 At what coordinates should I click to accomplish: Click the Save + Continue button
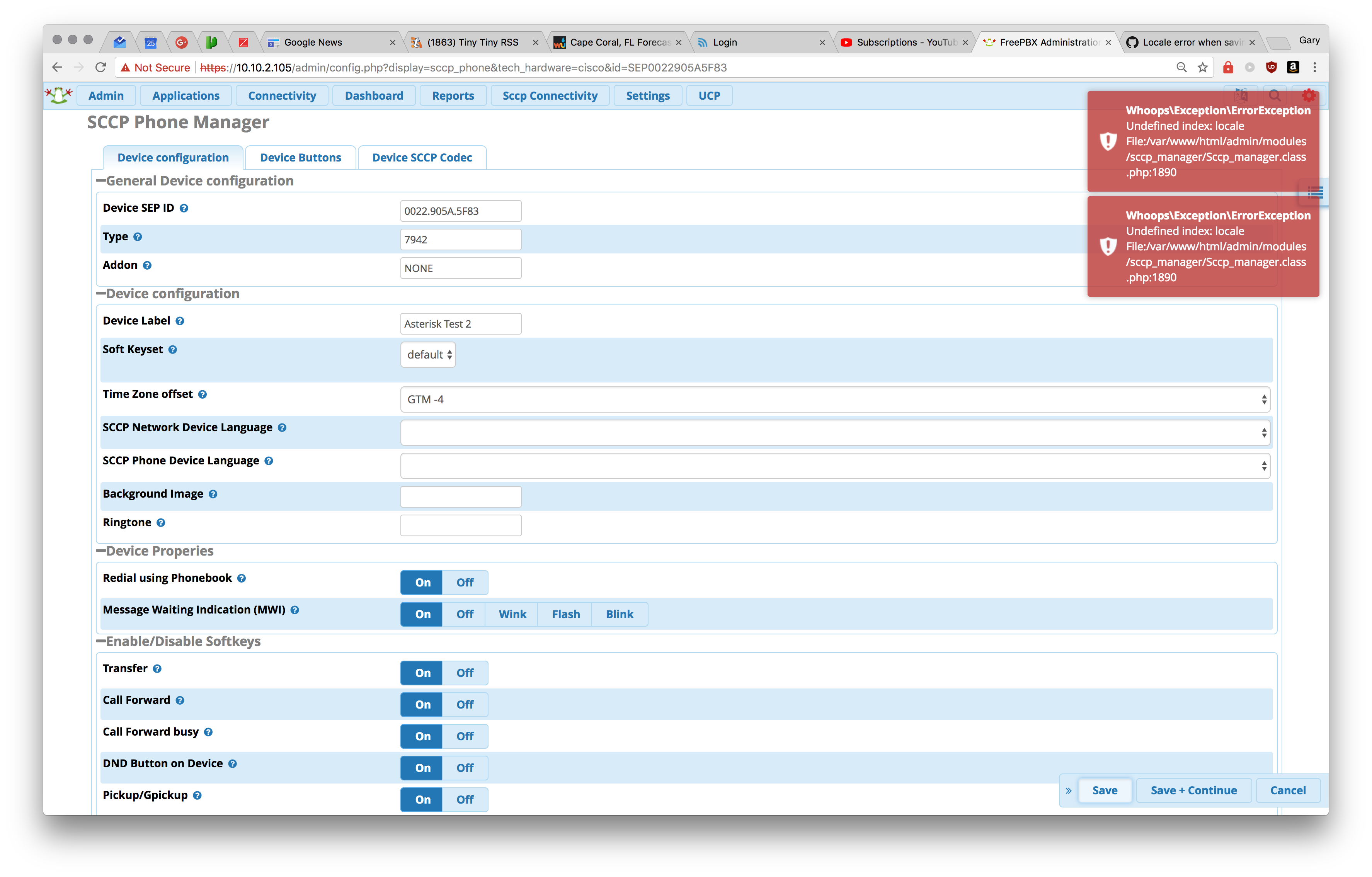pyautogui.click(x=1194, y=790)
